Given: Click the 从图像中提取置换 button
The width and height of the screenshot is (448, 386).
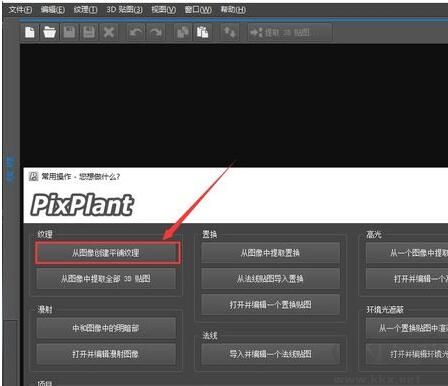Looking at the screenshot, I should tap(270, 253).
